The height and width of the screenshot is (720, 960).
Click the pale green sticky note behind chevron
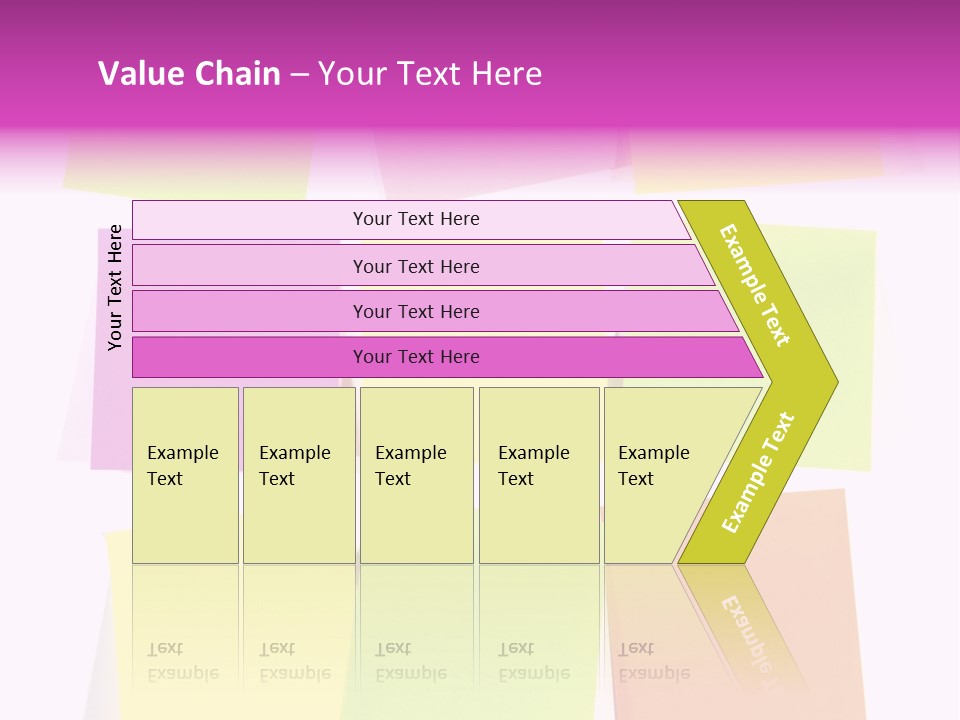tap(850, 300)
